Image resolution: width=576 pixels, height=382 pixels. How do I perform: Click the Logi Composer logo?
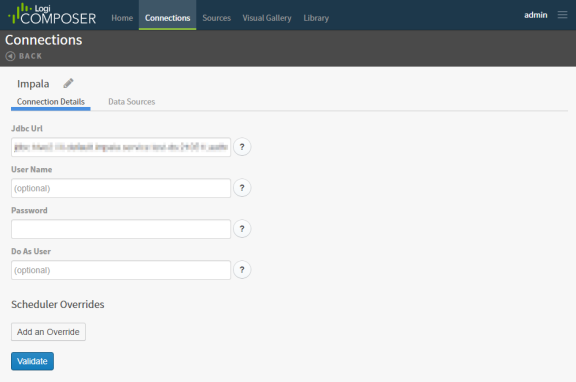pos(52,14)
